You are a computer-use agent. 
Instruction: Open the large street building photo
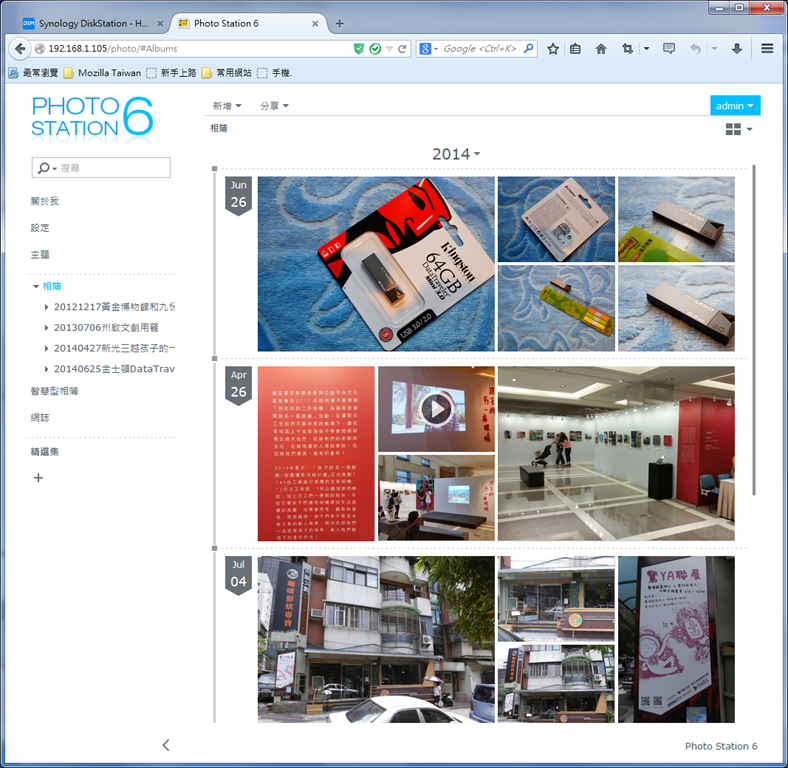pos(376,639)
